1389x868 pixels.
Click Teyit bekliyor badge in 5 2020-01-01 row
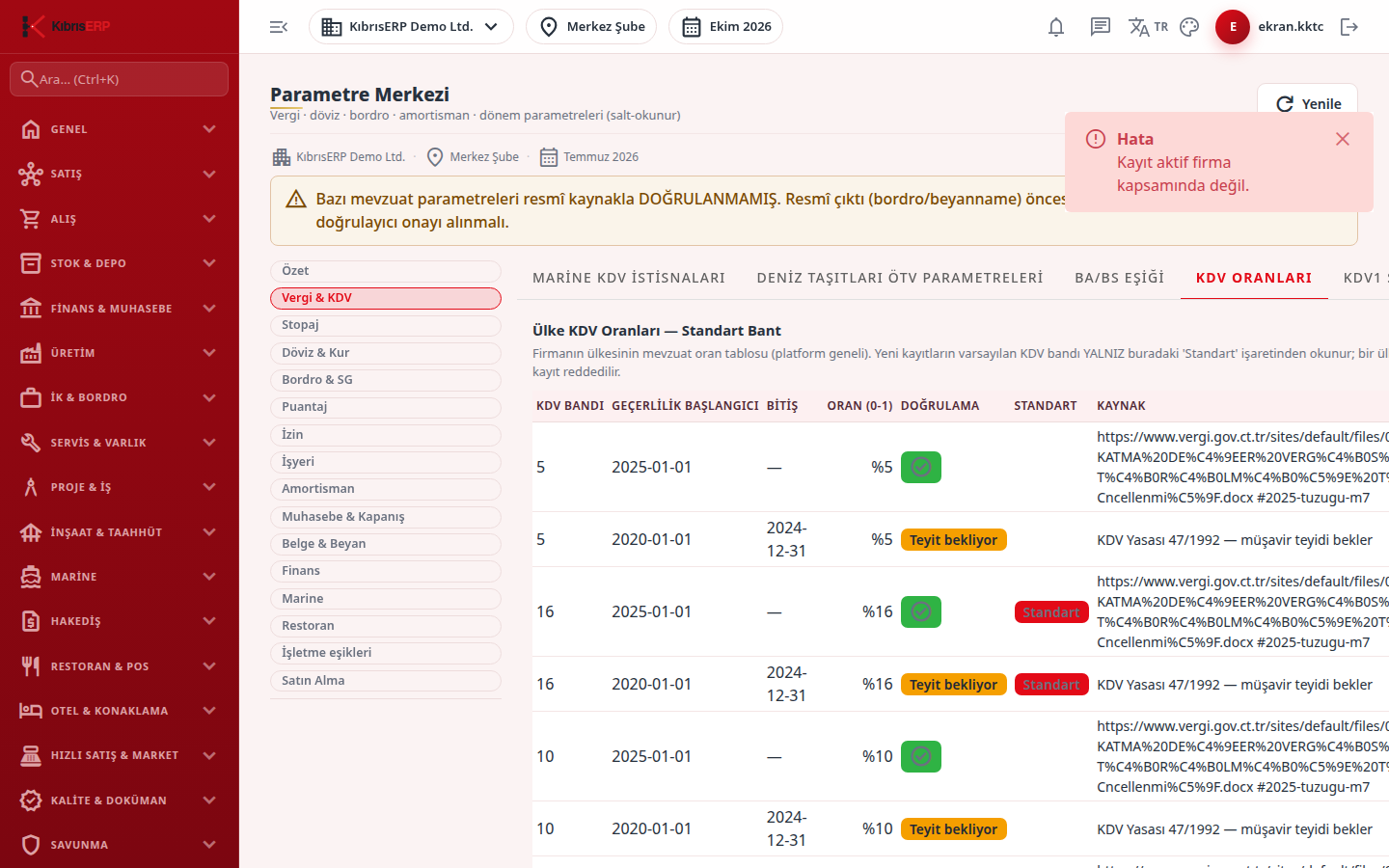(x=953, y=540)
